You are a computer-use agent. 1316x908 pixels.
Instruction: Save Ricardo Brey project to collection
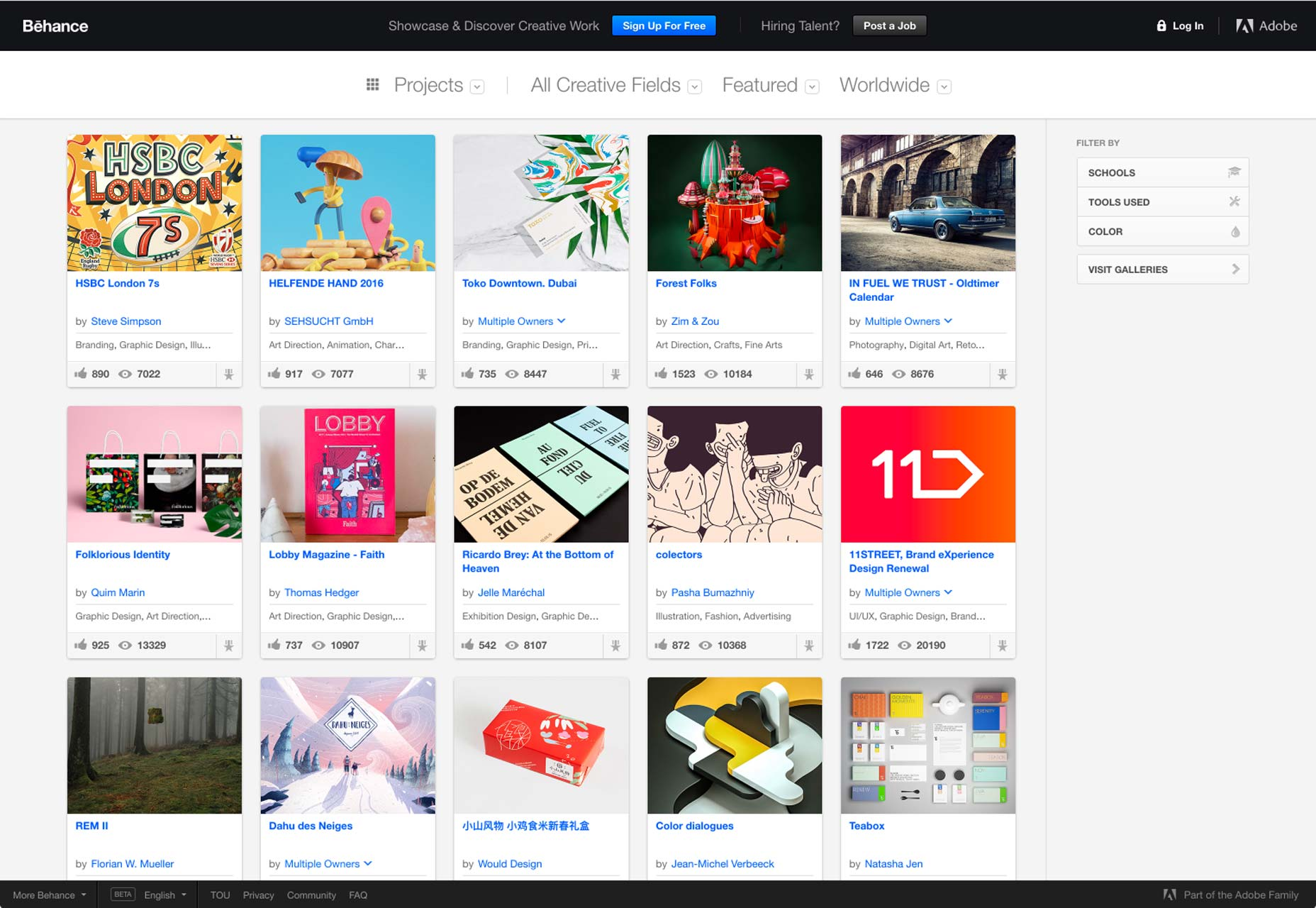(x=615, y=646)
